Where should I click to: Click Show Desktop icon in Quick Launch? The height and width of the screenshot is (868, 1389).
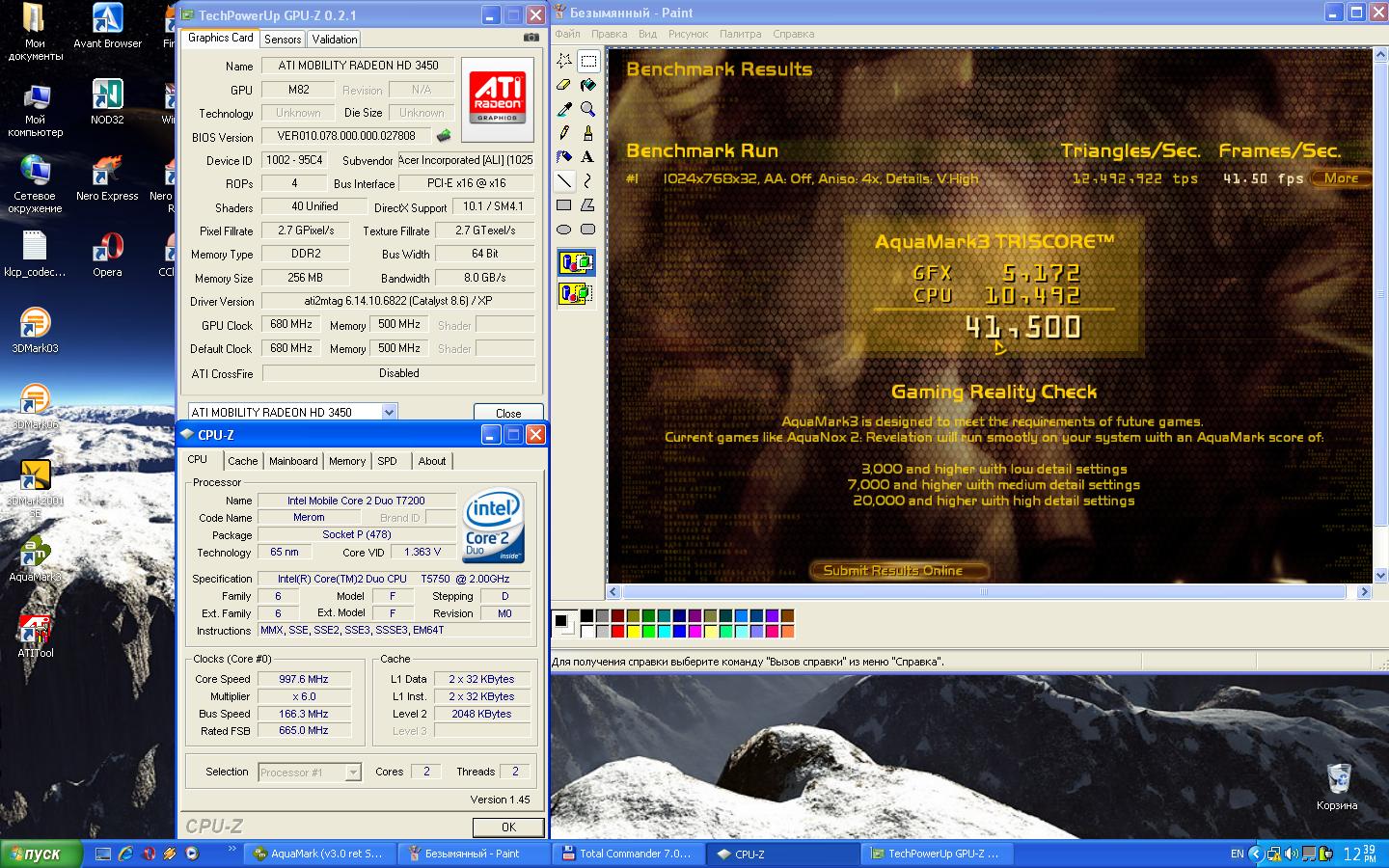(103, 854)
